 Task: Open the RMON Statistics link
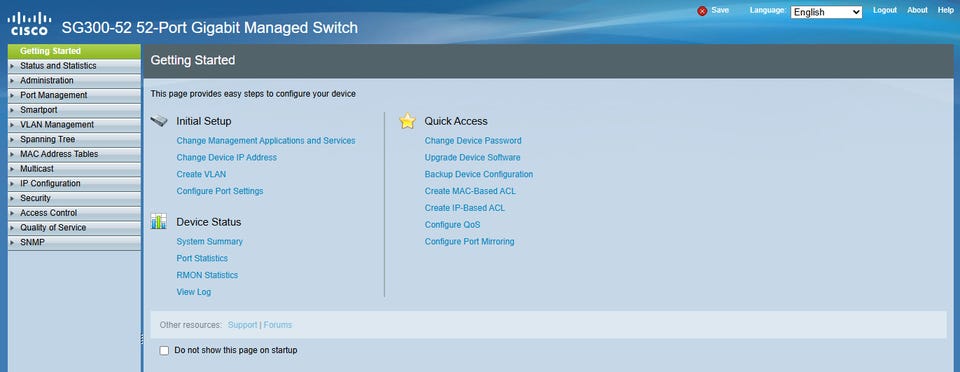coord(207,275)
